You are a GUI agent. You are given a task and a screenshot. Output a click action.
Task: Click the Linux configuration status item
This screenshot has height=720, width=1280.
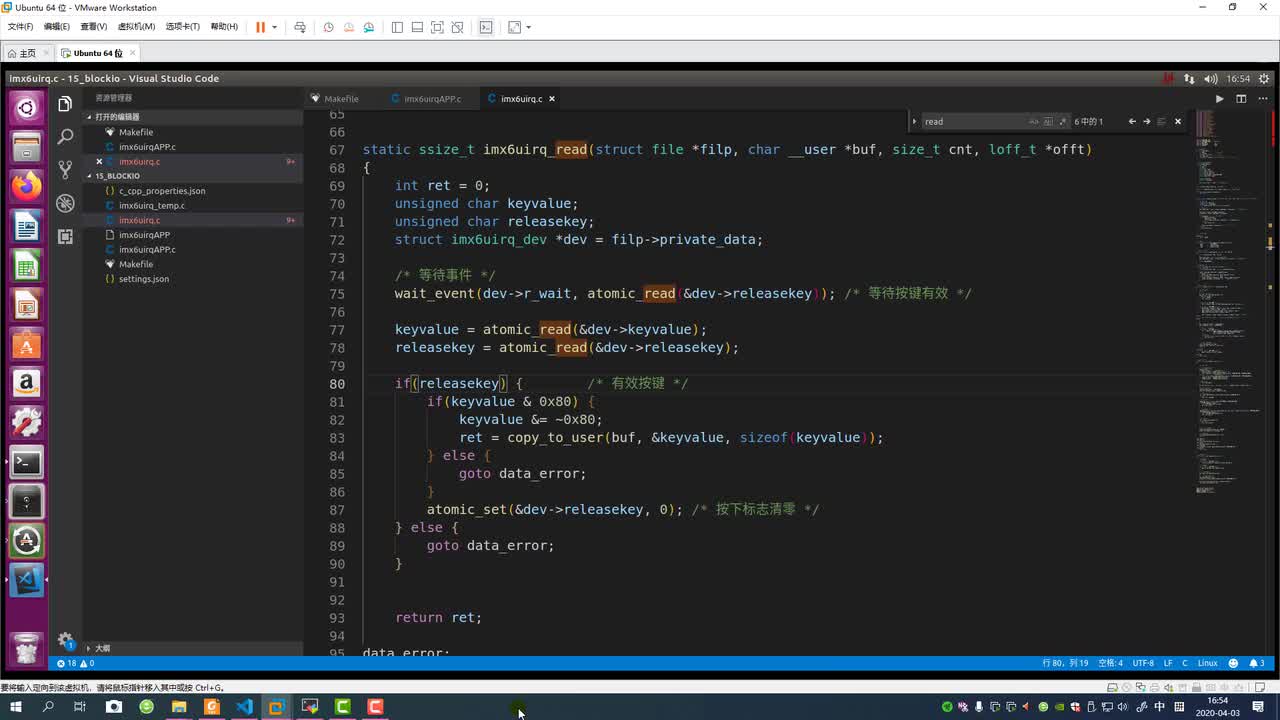coord(1208,663)
